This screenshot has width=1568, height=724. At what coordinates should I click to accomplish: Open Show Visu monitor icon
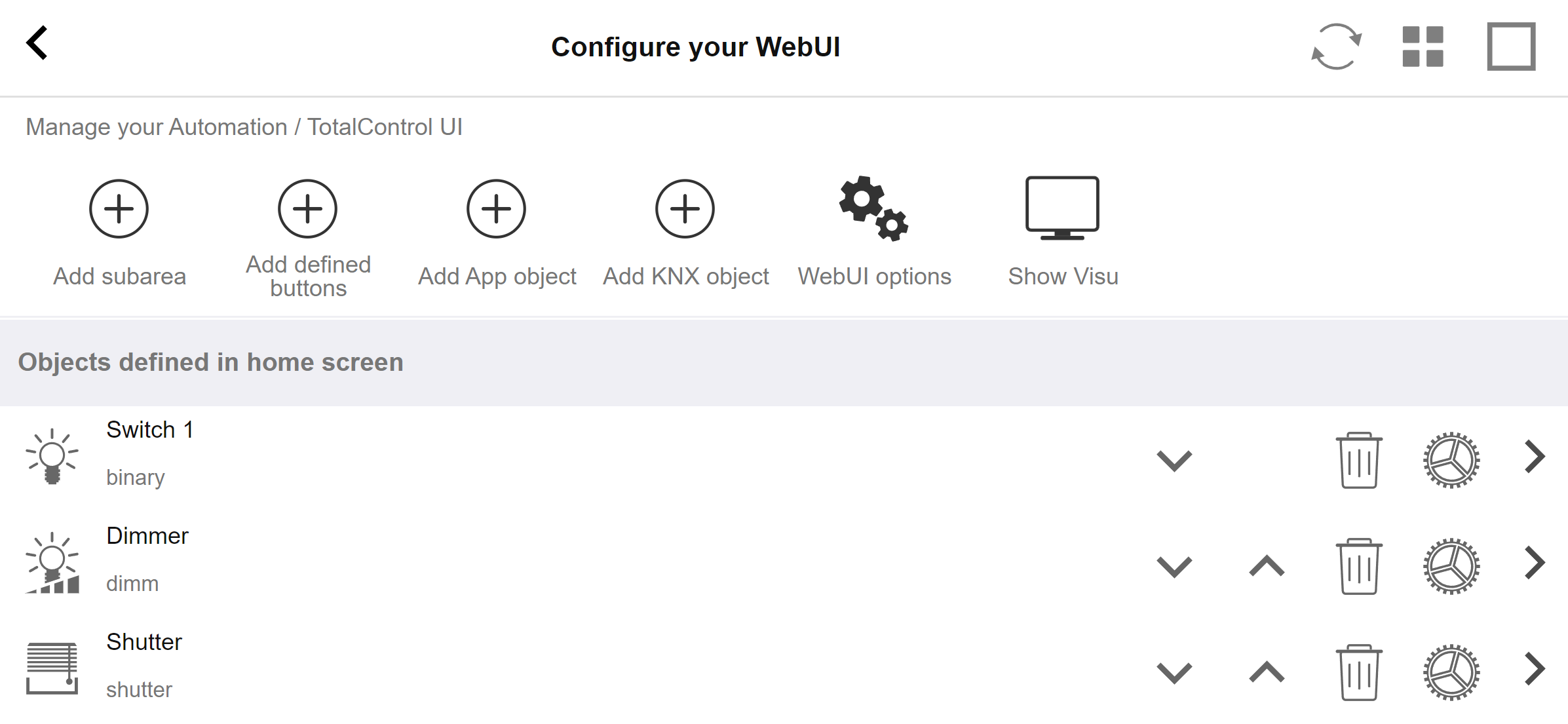pos(1062,208)
